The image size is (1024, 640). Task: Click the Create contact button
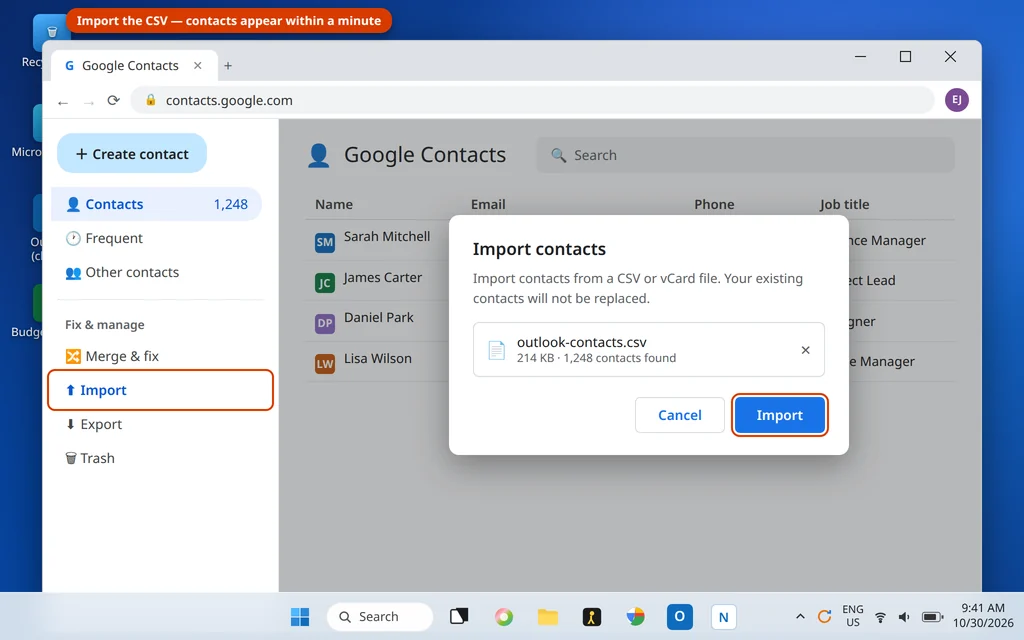pyautogui.click(x=132, y=153)
